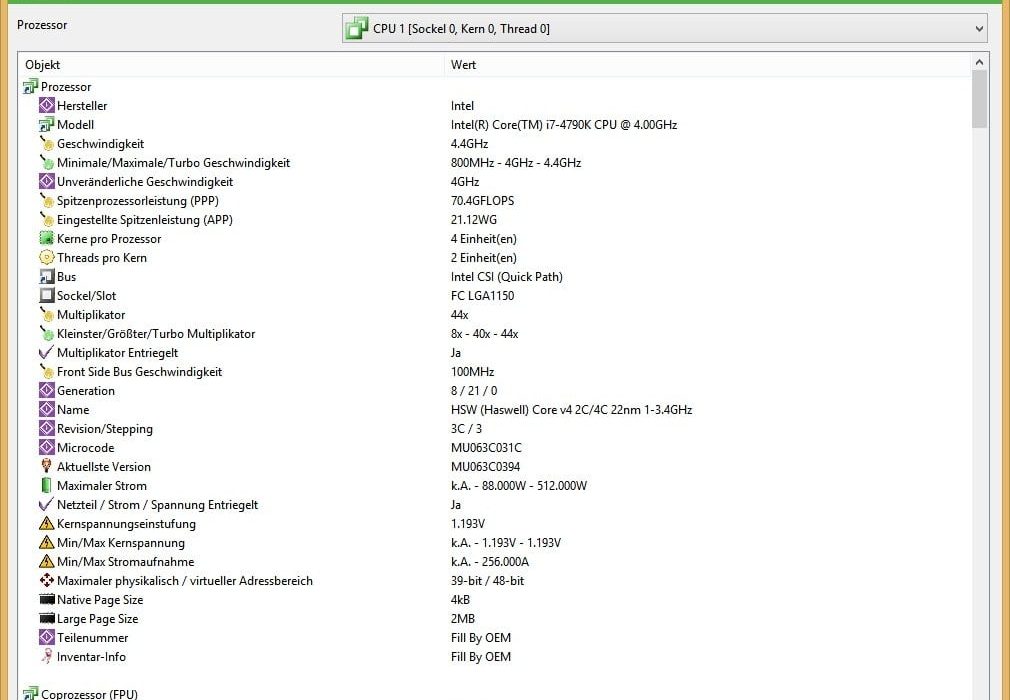Select the value 4.4GHz for Geschwindigkeit

(470, 143)
